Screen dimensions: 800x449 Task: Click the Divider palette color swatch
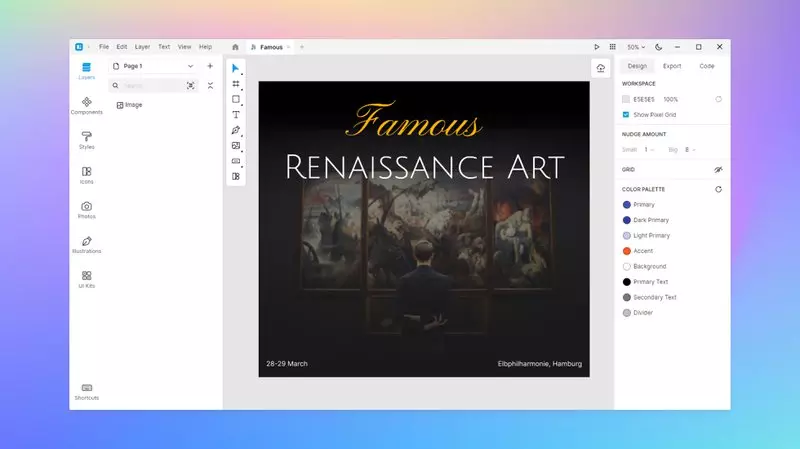click(x=627, y=313)
